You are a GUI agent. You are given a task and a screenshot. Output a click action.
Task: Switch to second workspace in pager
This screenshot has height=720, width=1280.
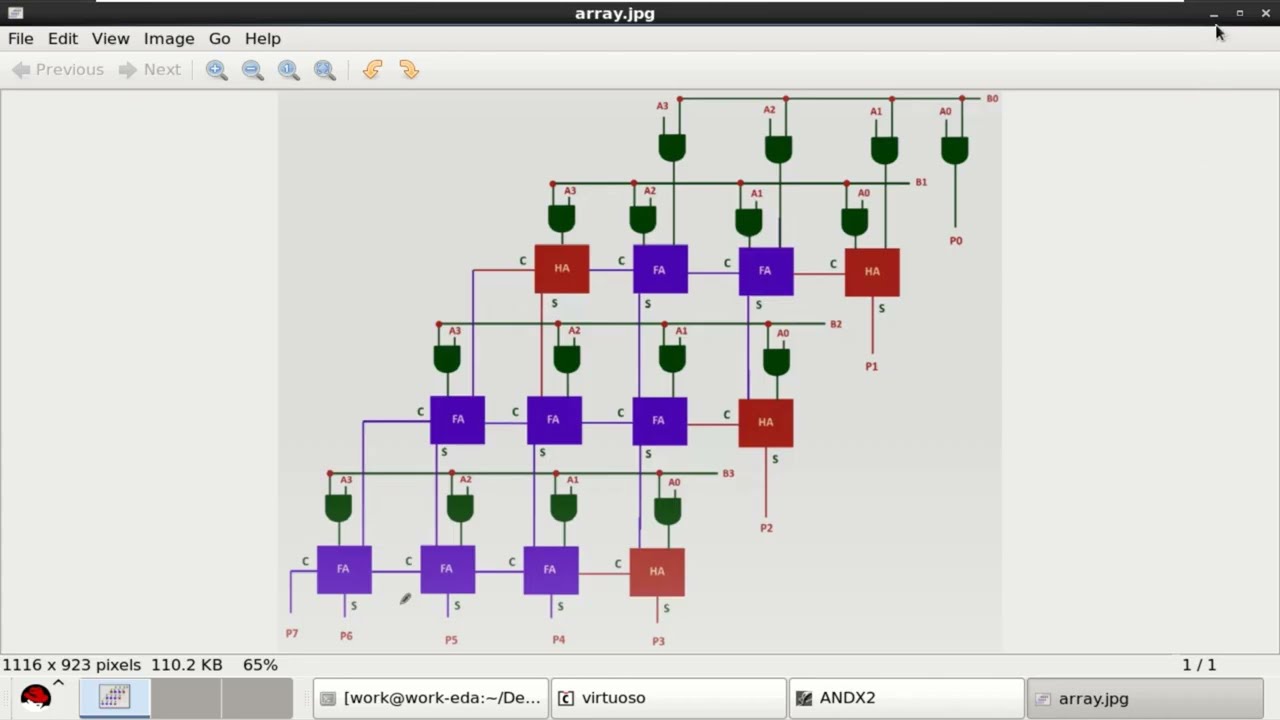click(x=186, y=697)
